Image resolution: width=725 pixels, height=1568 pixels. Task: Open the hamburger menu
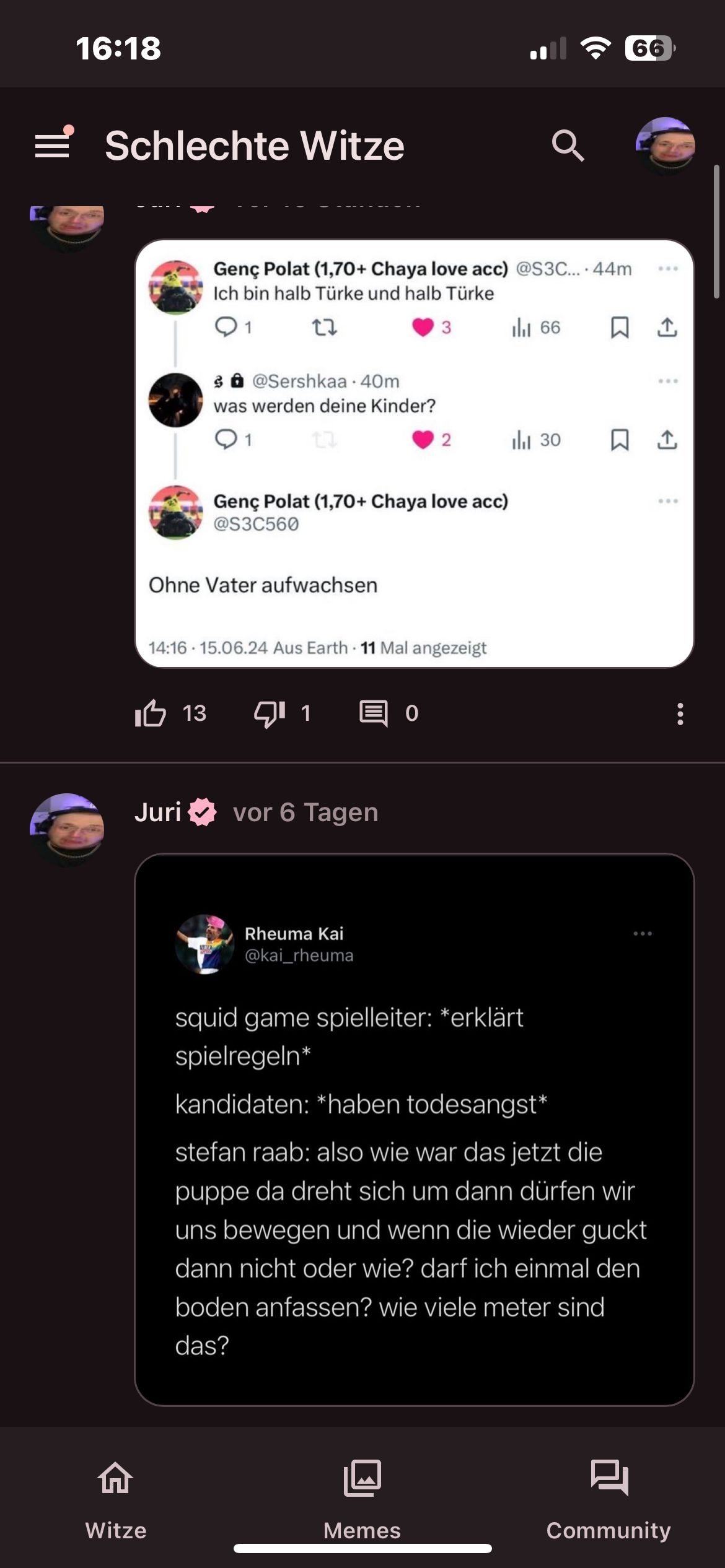(53, 145)
